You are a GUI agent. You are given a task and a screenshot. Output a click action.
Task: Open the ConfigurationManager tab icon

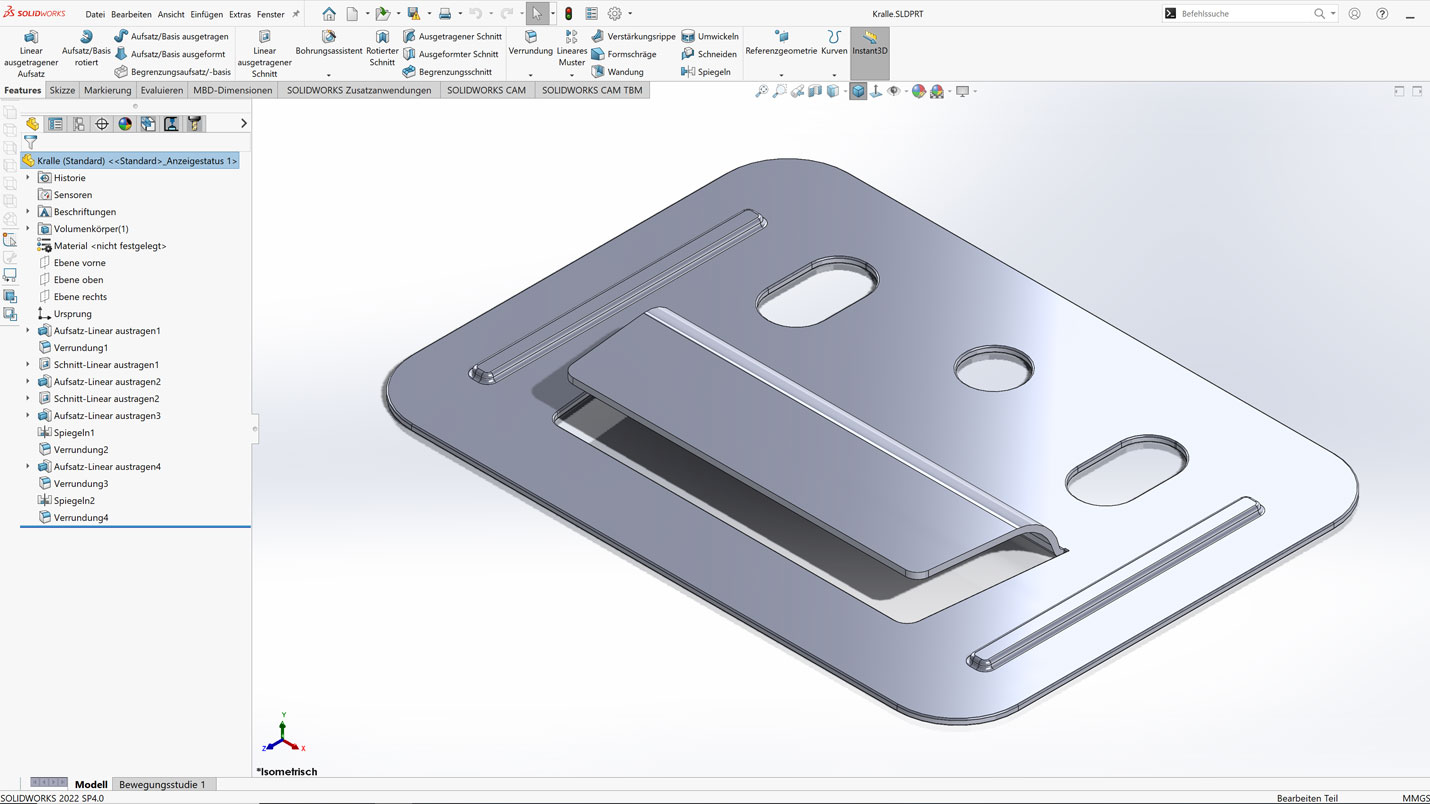click(x=79, y=124)
